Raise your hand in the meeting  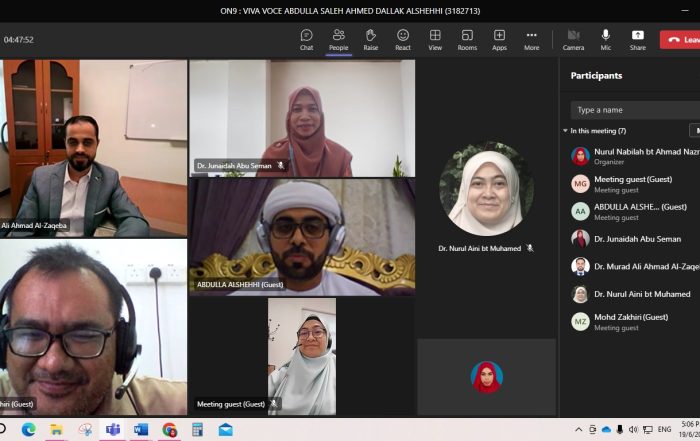coord(370,39)
